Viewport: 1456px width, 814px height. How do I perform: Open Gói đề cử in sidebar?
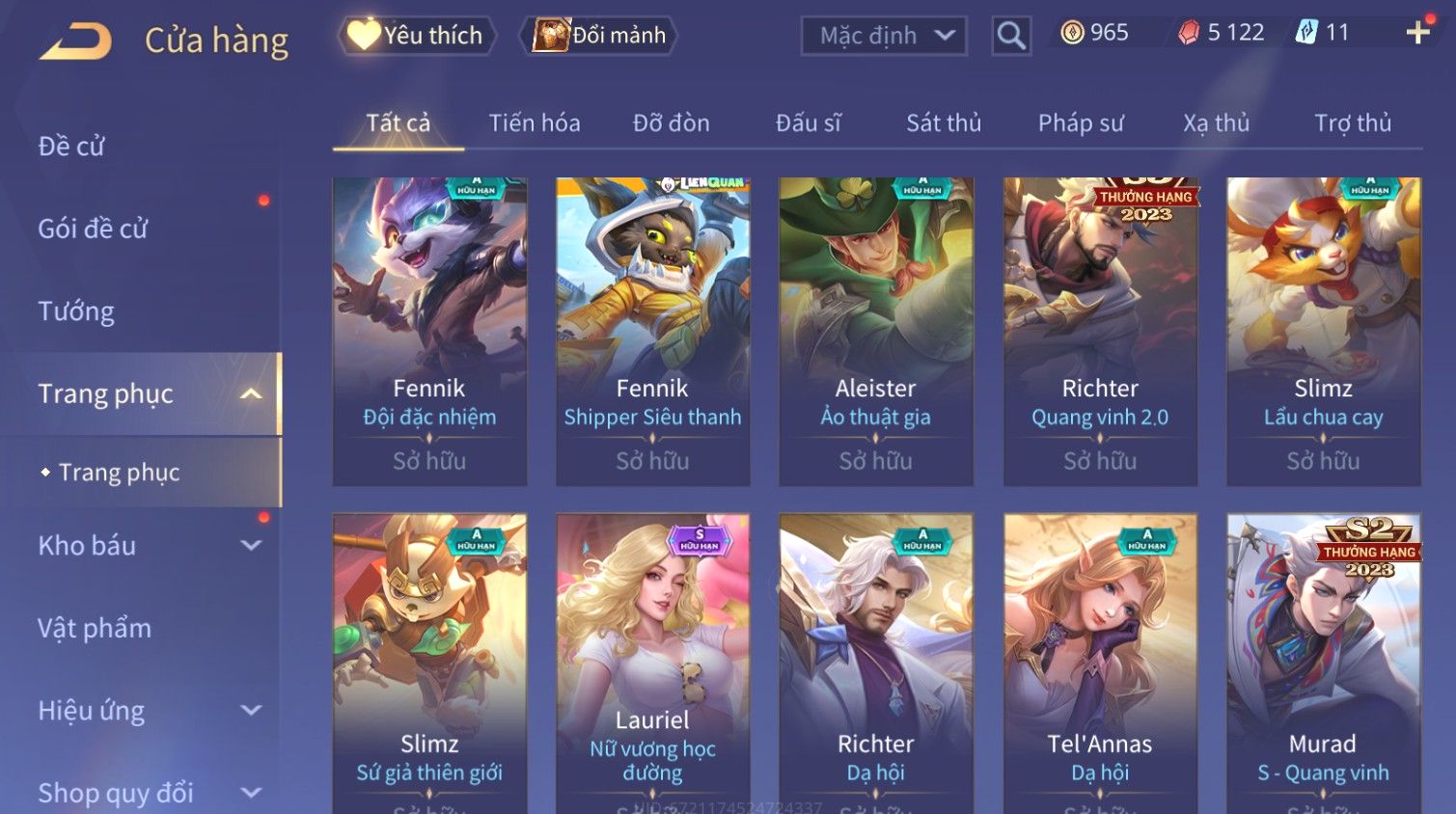[x=93, y=229]
